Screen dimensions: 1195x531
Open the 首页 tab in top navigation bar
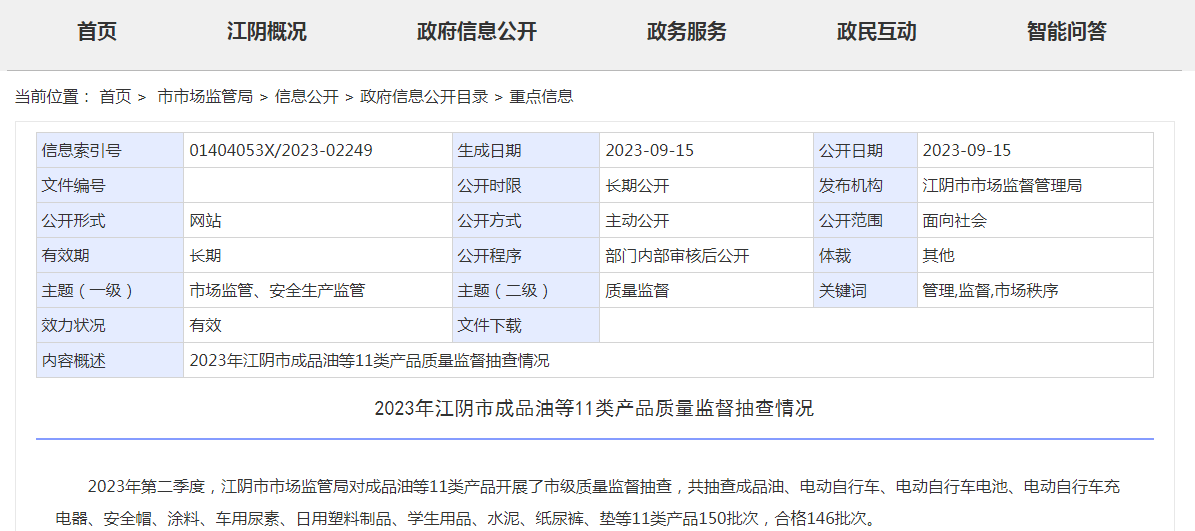coord(97,32)
